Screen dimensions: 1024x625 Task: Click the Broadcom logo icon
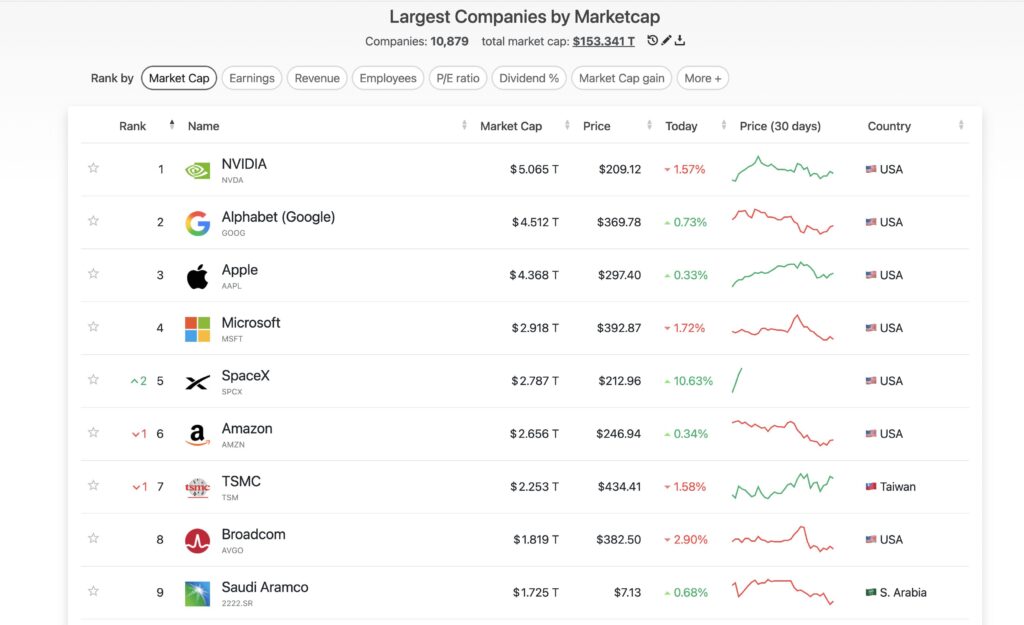(x=197, y=541)
